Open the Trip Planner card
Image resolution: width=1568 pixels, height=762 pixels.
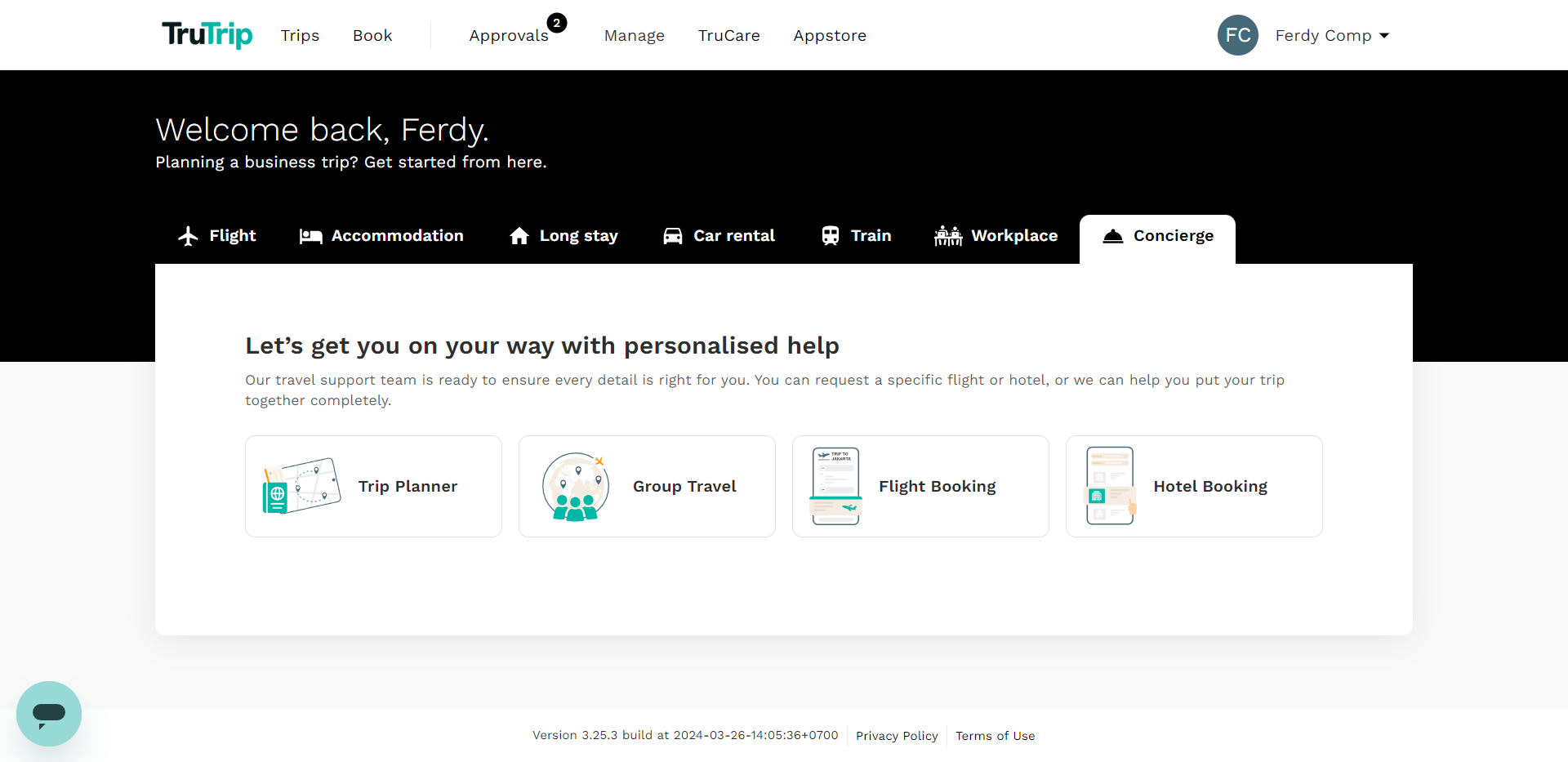pyautogui.click(x=373, y=486)
